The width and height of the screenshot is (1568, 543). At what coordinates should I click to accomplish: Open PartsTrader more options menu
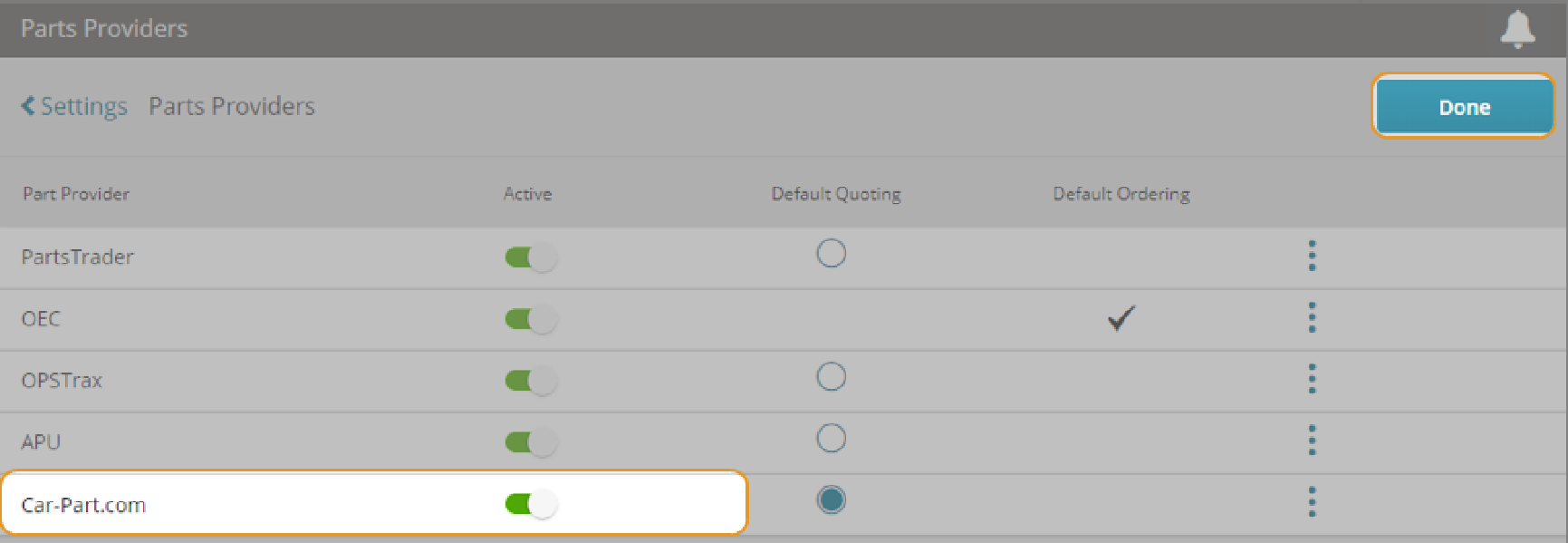click(x=1312, y=256)
